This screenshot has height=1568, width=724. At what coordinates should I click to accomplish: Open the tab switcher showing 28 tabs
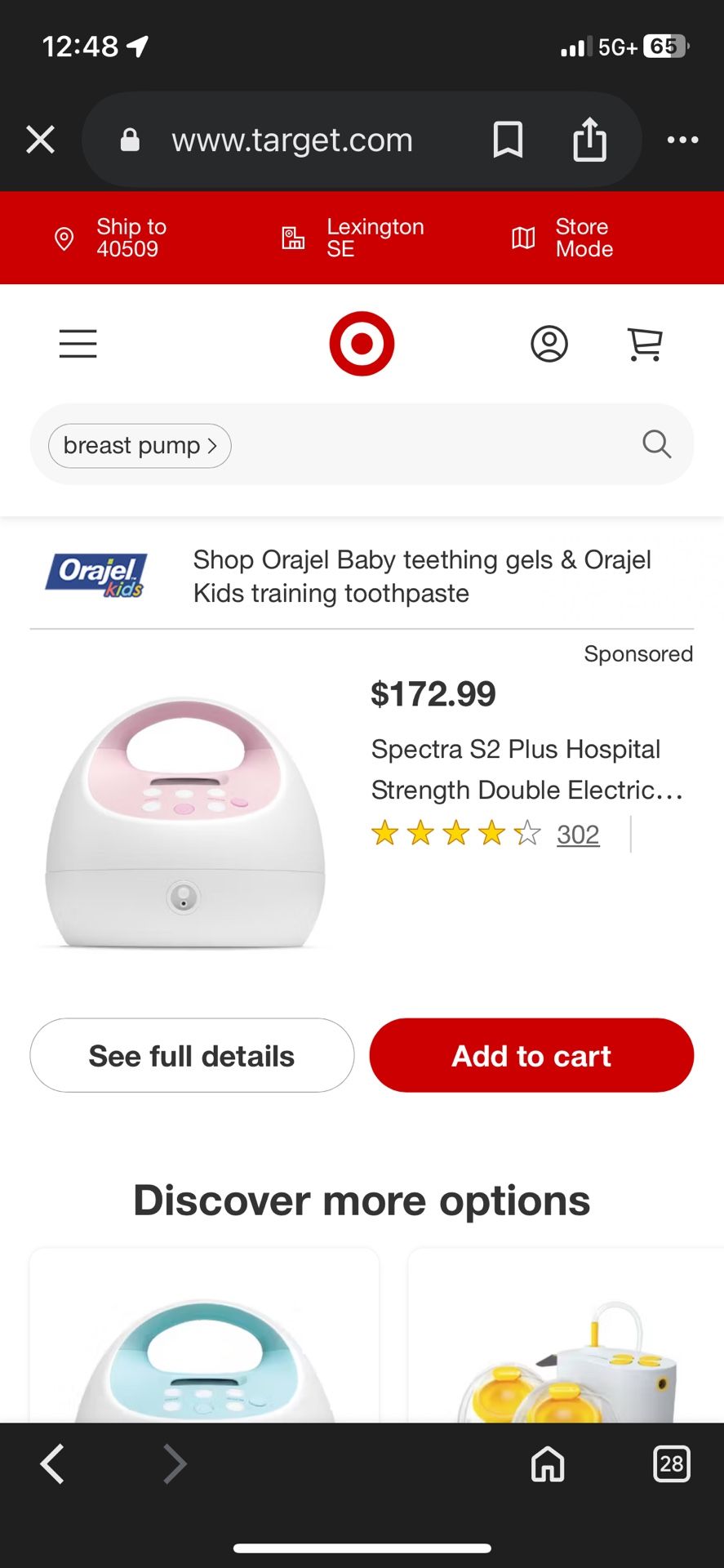click(672, 1464)
